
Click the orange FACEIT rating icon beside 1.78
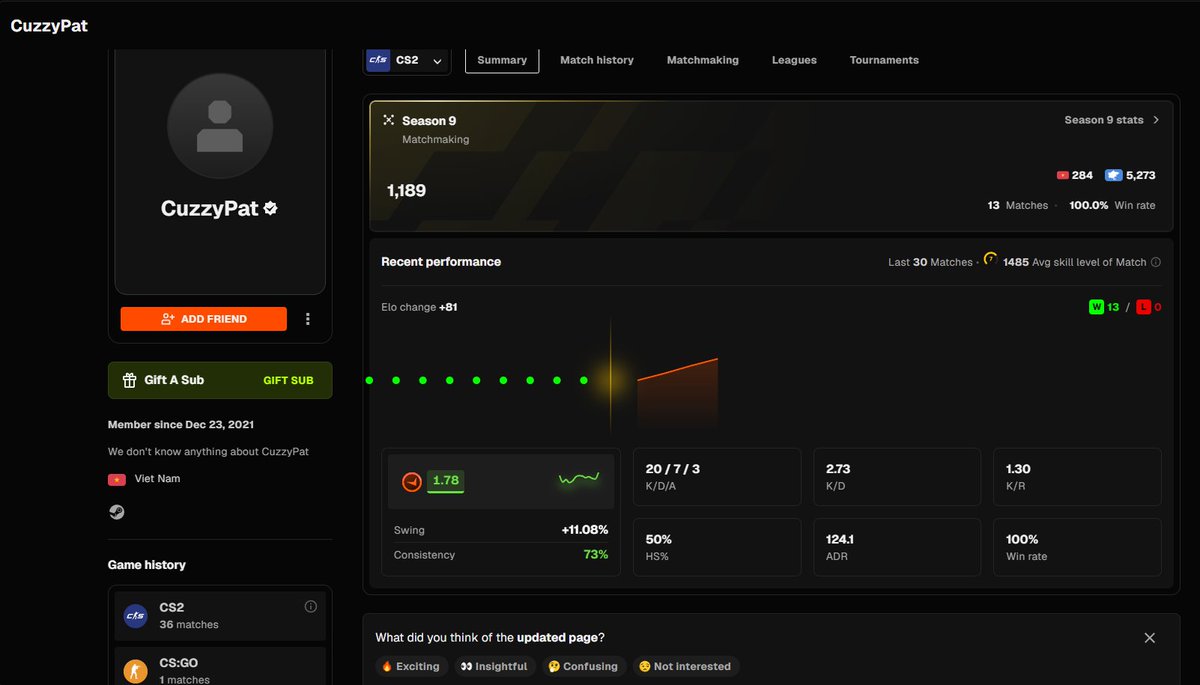(411, 482)
